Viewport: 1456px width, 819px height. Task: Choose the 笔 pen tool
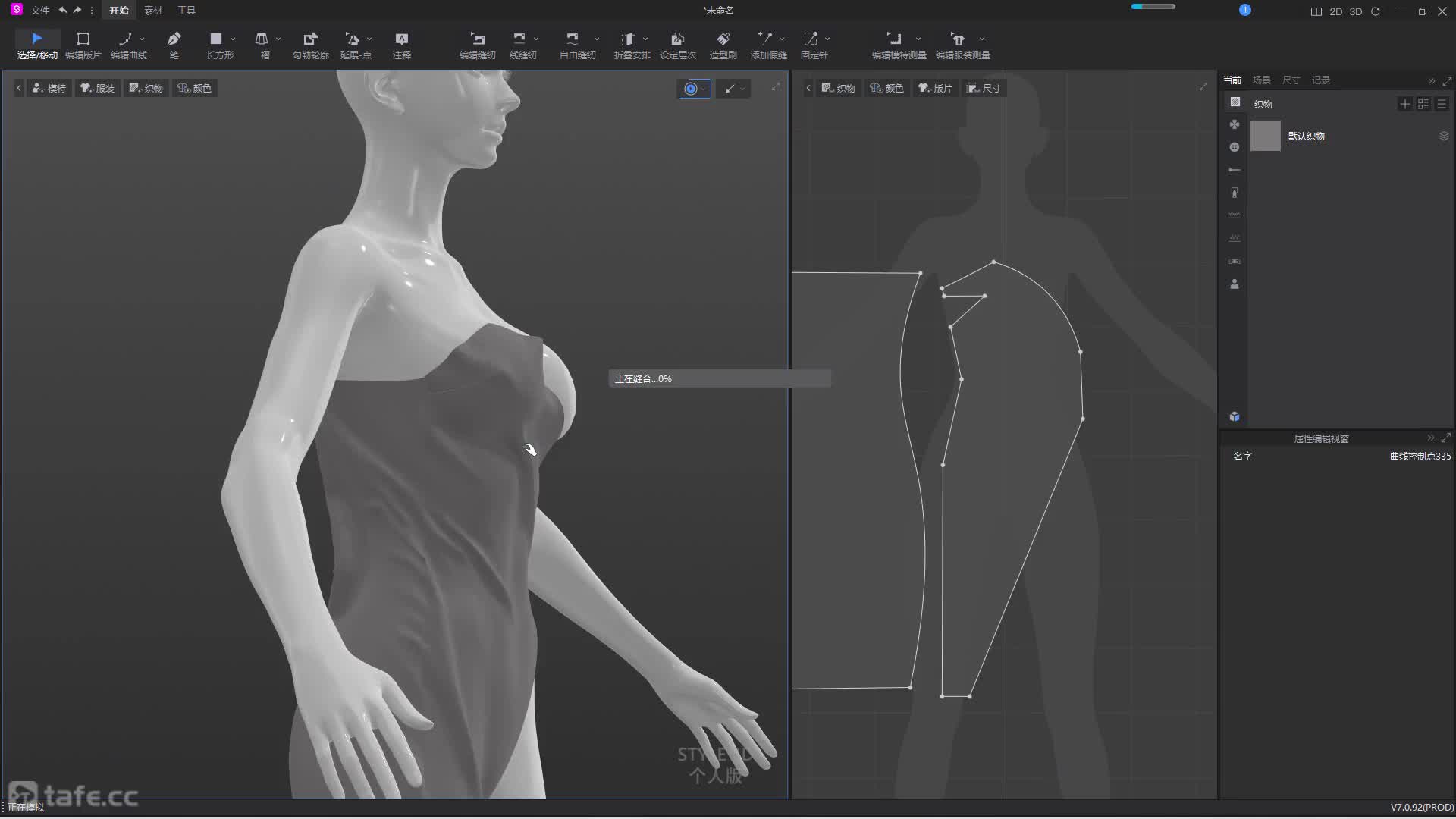point(174,44)
